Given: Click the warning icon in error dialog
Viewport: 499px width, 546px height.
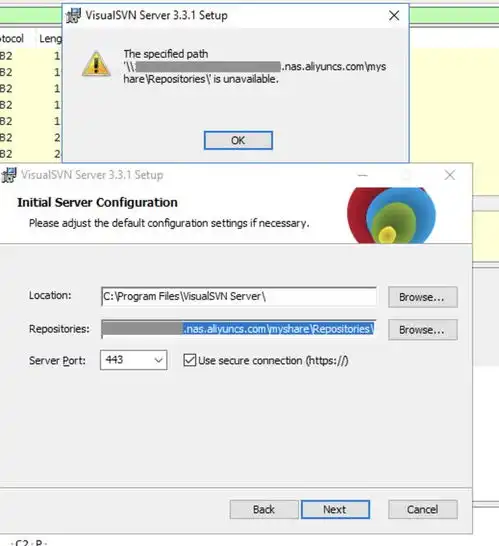Looking at the screenshot, I should click(x=96, y=64).
